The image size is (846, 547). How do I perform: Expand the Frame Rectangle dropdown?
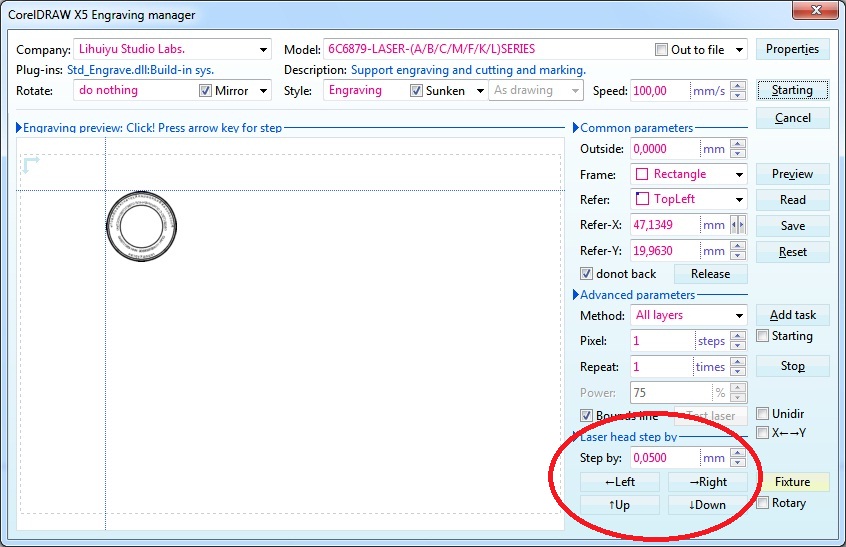[738, 174]
